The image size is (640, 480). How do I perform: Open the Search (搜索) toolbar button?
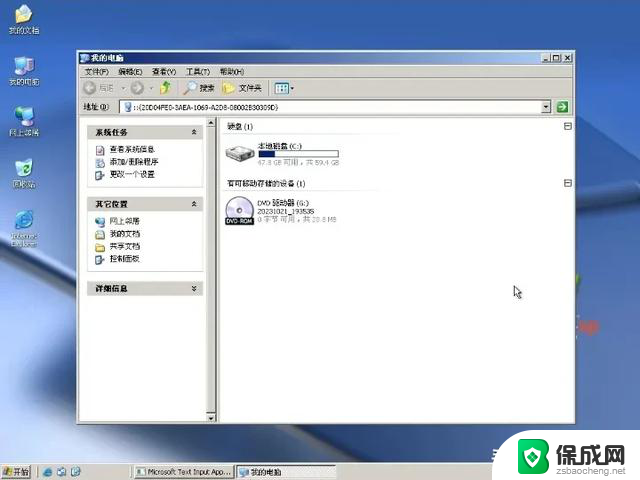click(199, 88)
